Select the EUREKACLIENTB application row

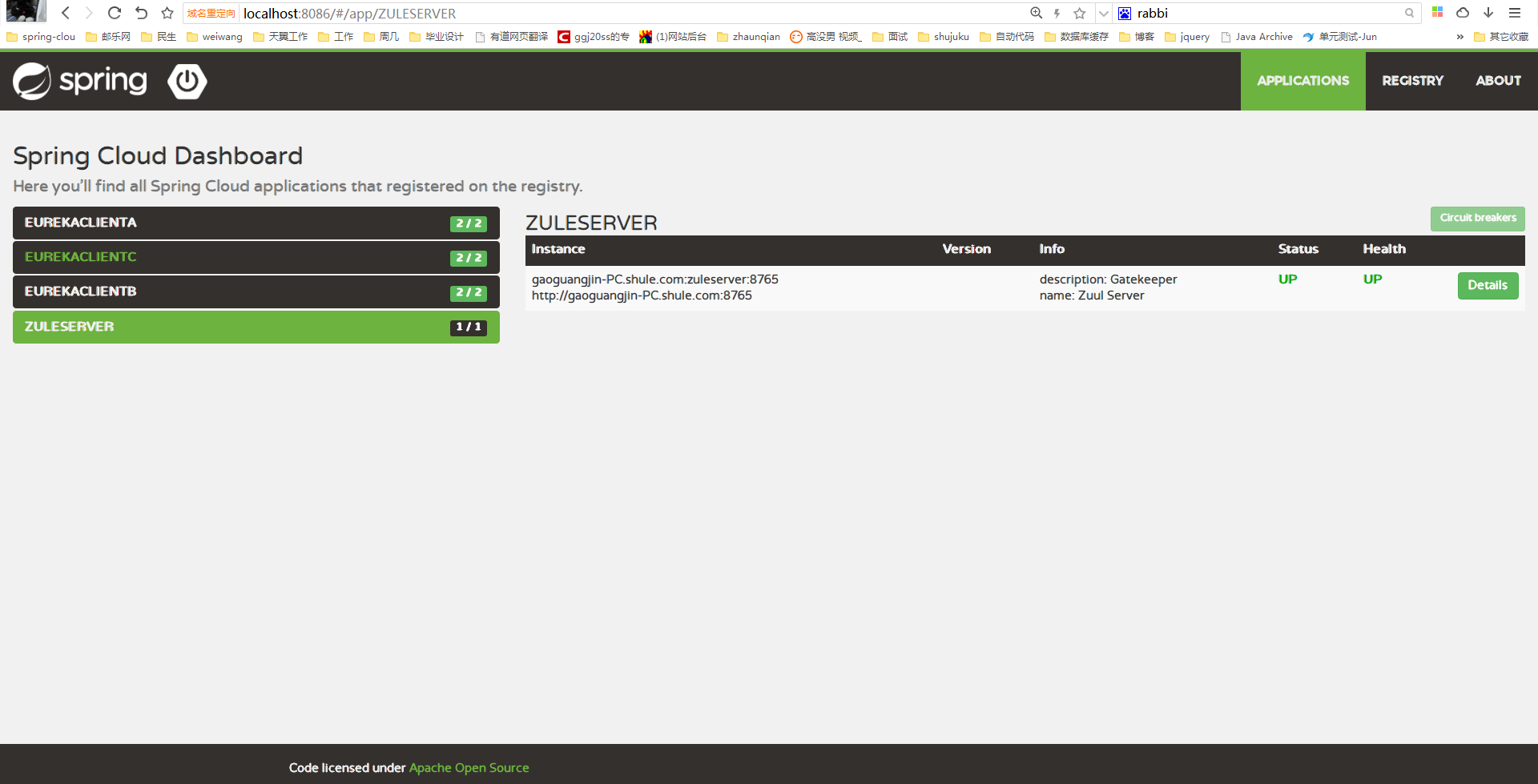click(x=256, y=291)
